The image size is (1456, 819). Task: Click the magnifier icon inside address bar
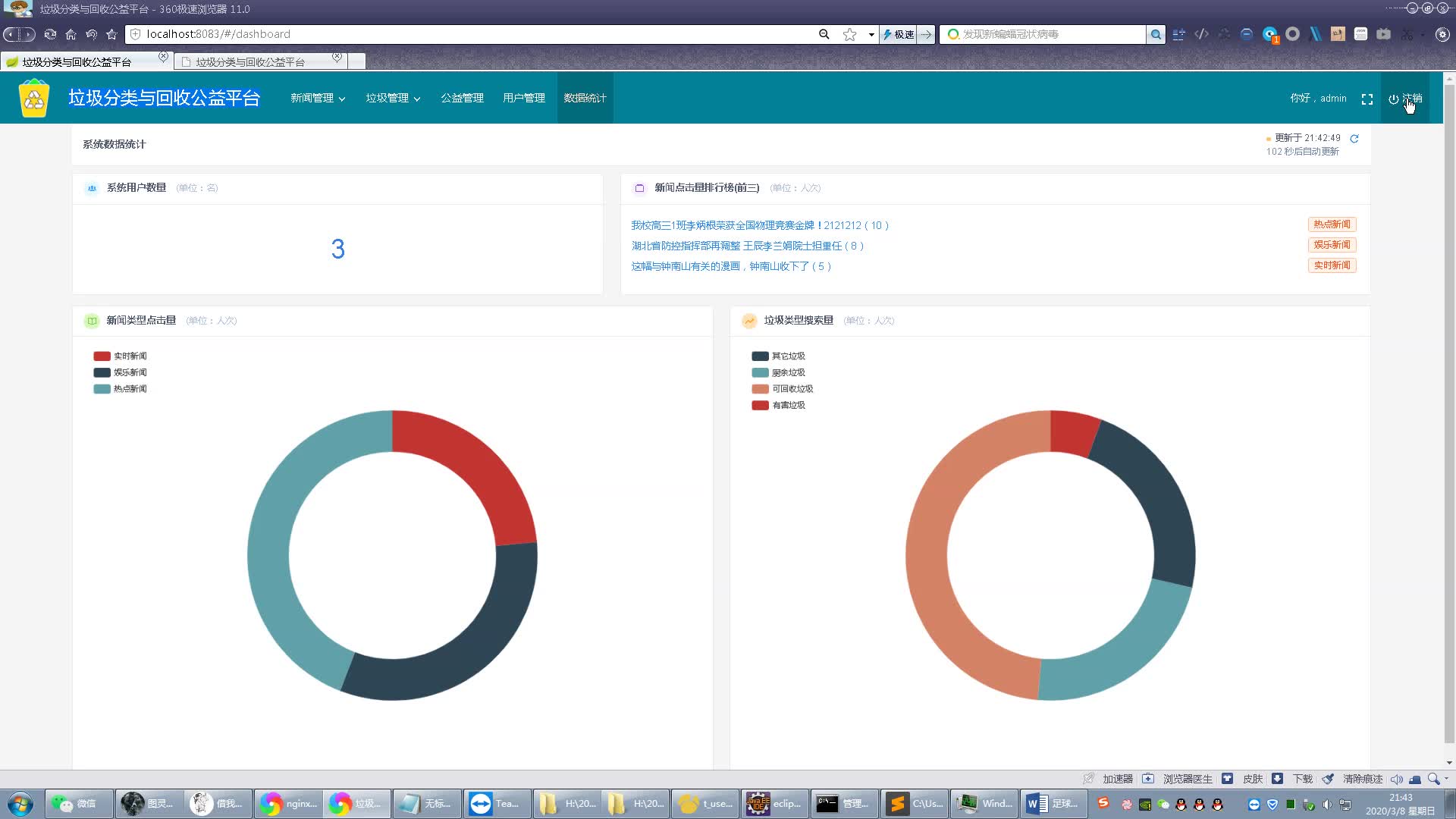(824, 34)
